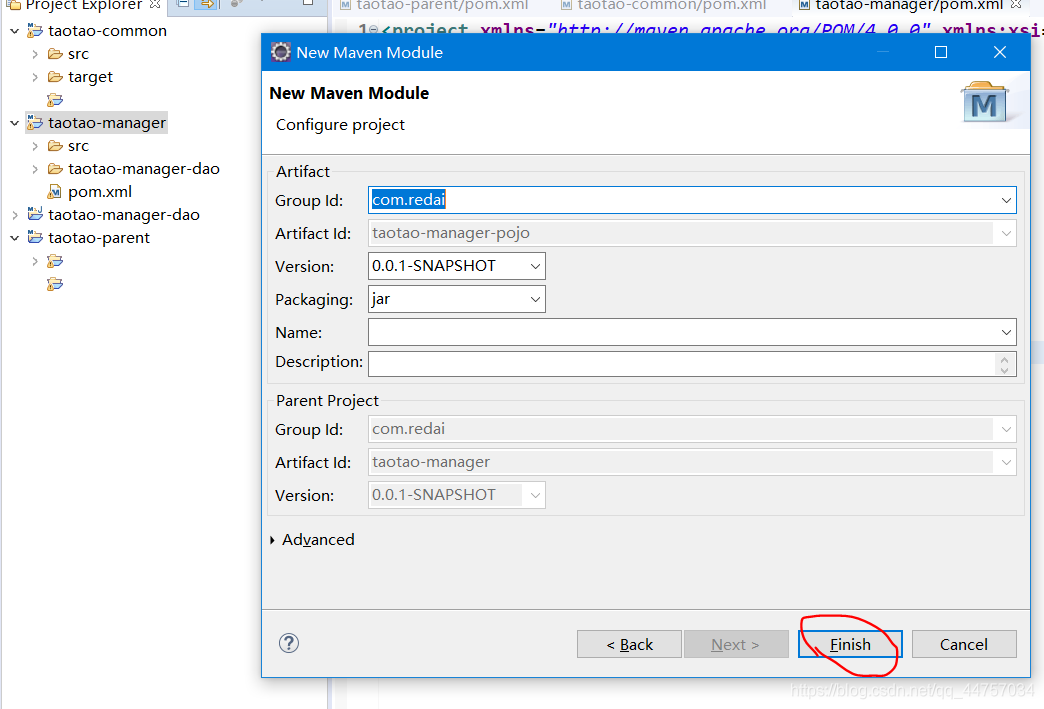1044x709 pixels.
Task: Collapse the taotao-manager project node
Action: point(15,123)
